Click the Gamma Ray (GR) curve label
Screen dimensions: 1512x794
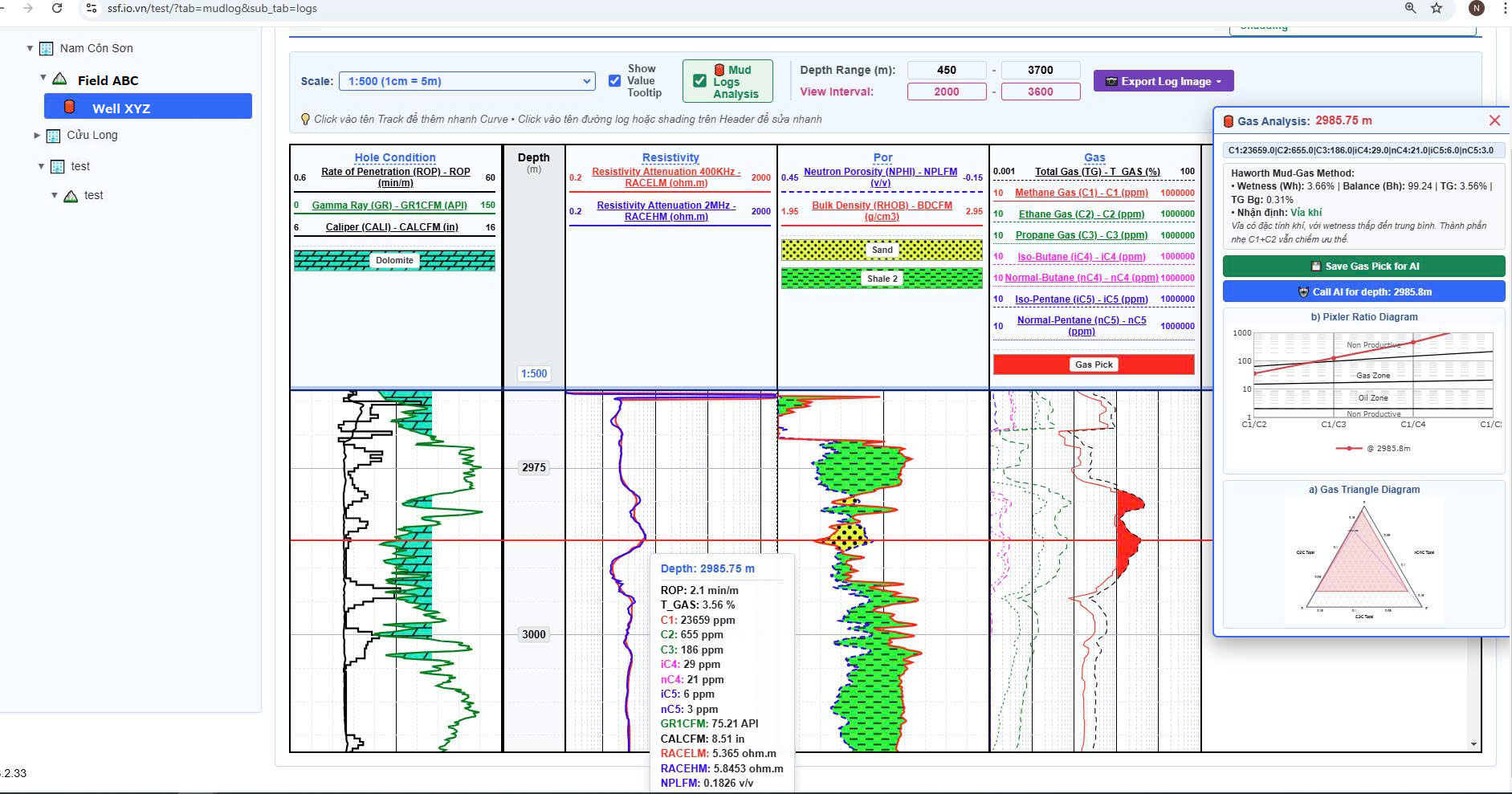tap(389, 206)
